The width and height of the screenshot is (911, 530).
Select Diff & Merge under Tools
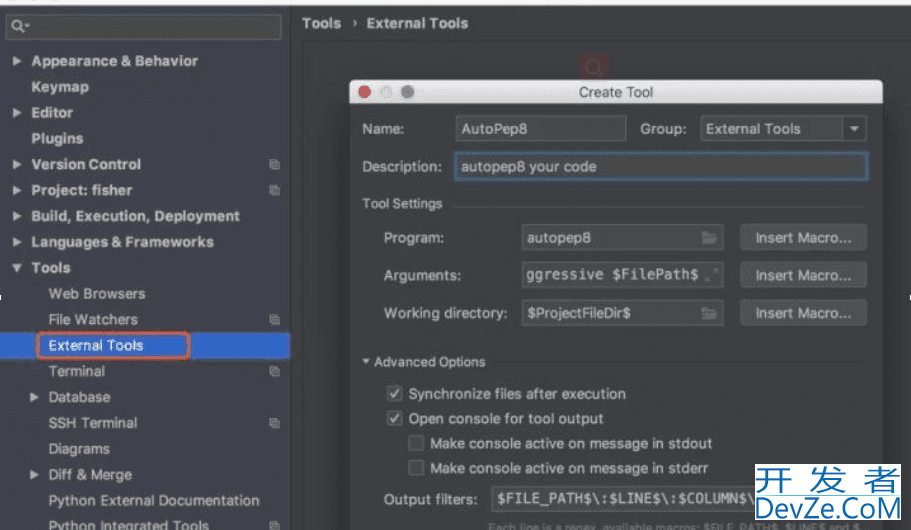[90, 475]
